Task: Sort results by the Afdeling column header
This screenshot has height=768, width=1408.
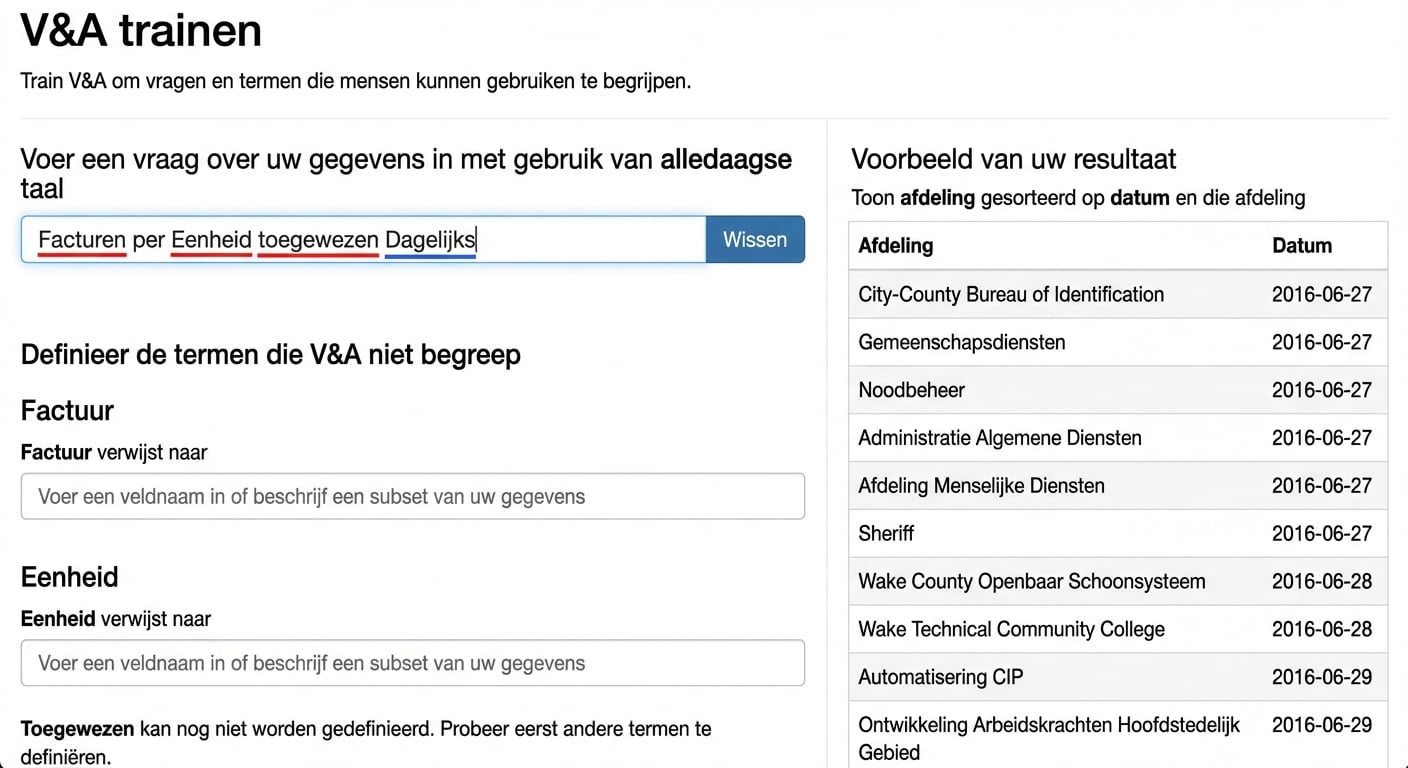Action: tap(894, 245)
